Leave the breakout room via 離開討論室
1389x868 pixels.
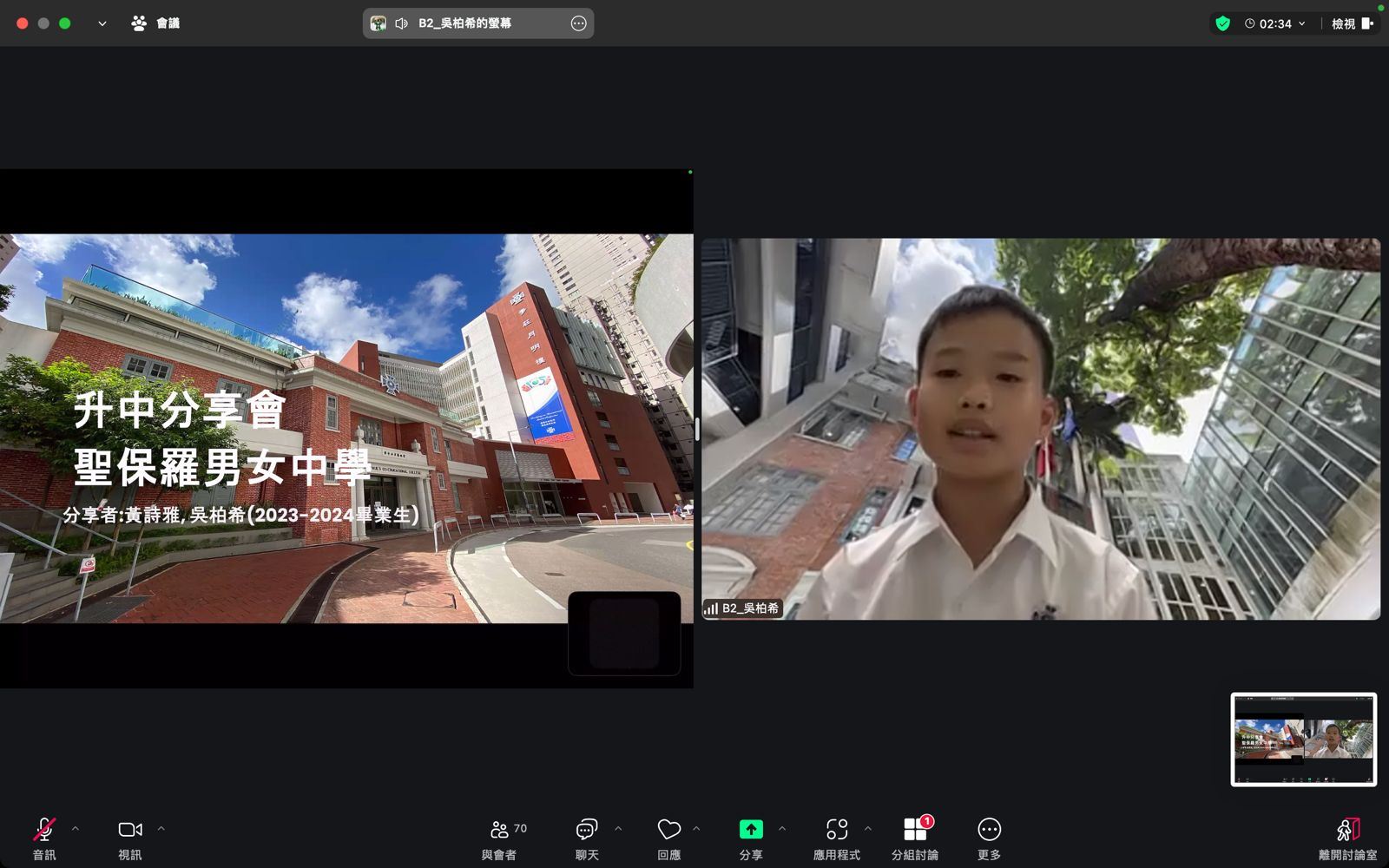click(x=1347, y=838)
